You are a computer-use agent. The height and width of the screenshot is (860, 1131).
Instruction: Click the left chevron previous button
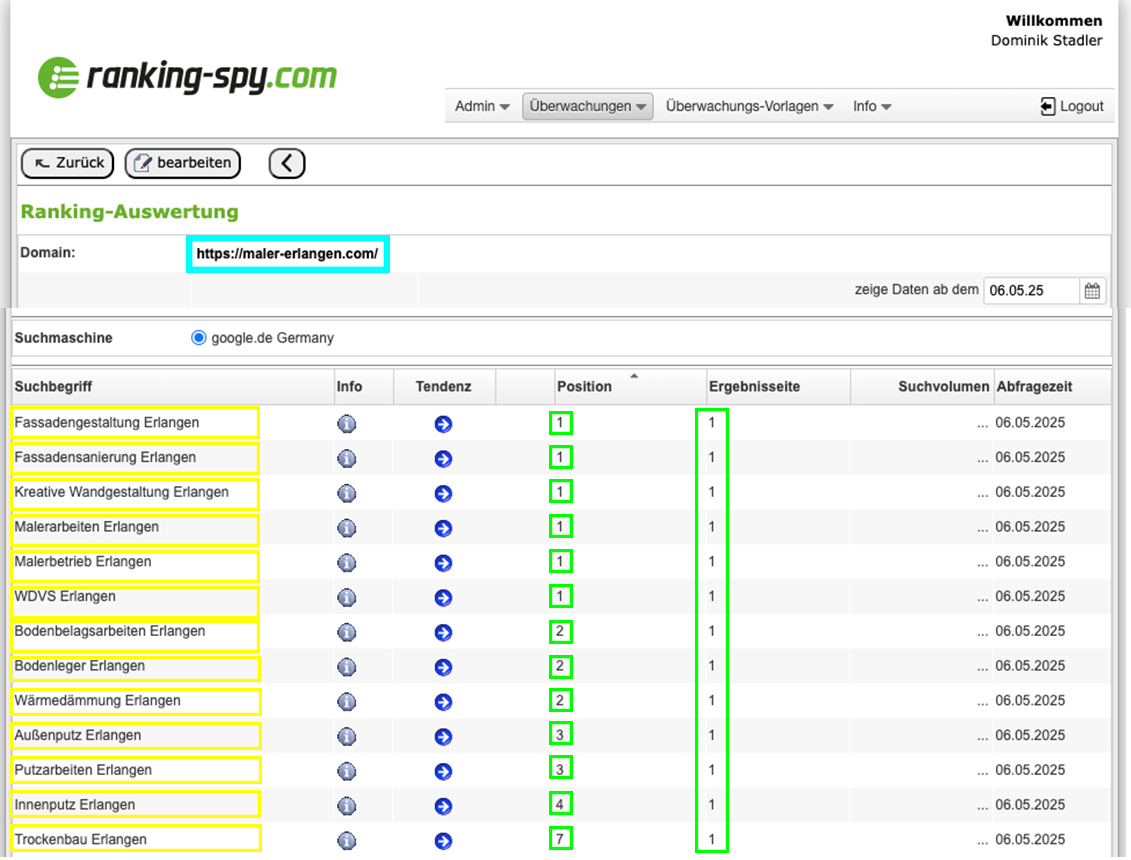pyautogui.click(x=287, y=163)
